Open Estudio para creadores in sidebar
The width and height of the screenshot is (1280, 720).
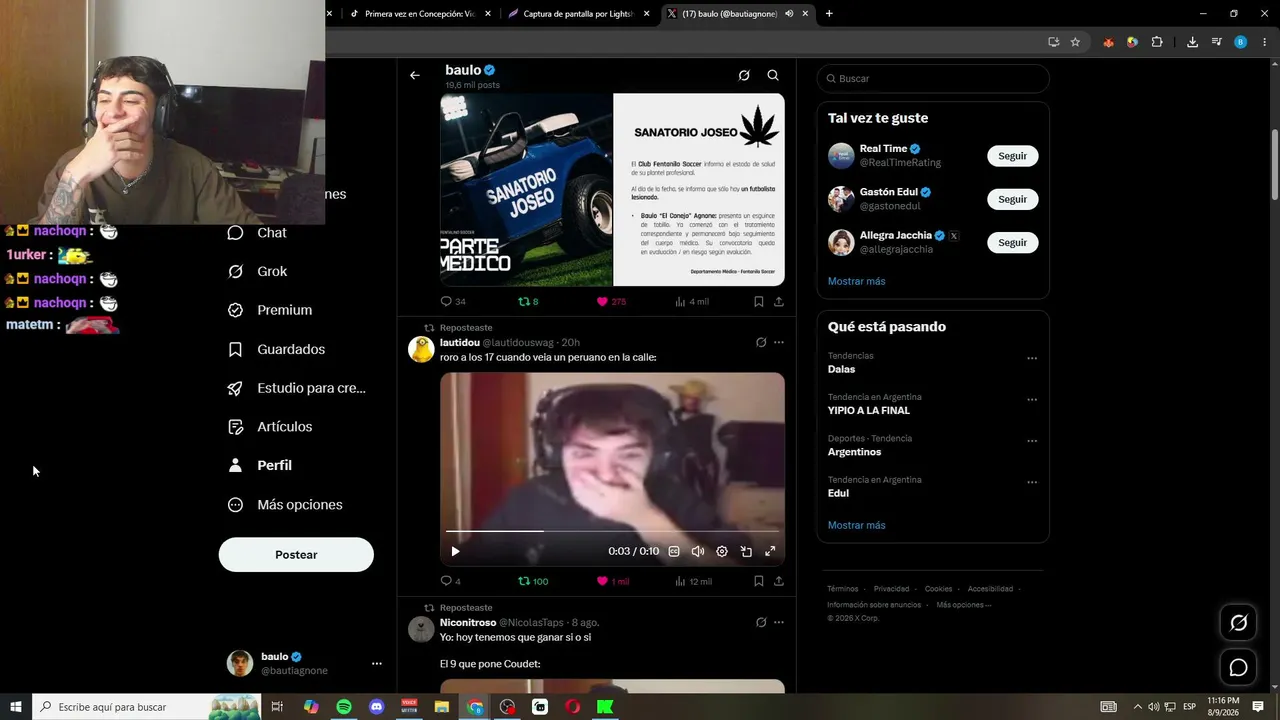point(297,388)
